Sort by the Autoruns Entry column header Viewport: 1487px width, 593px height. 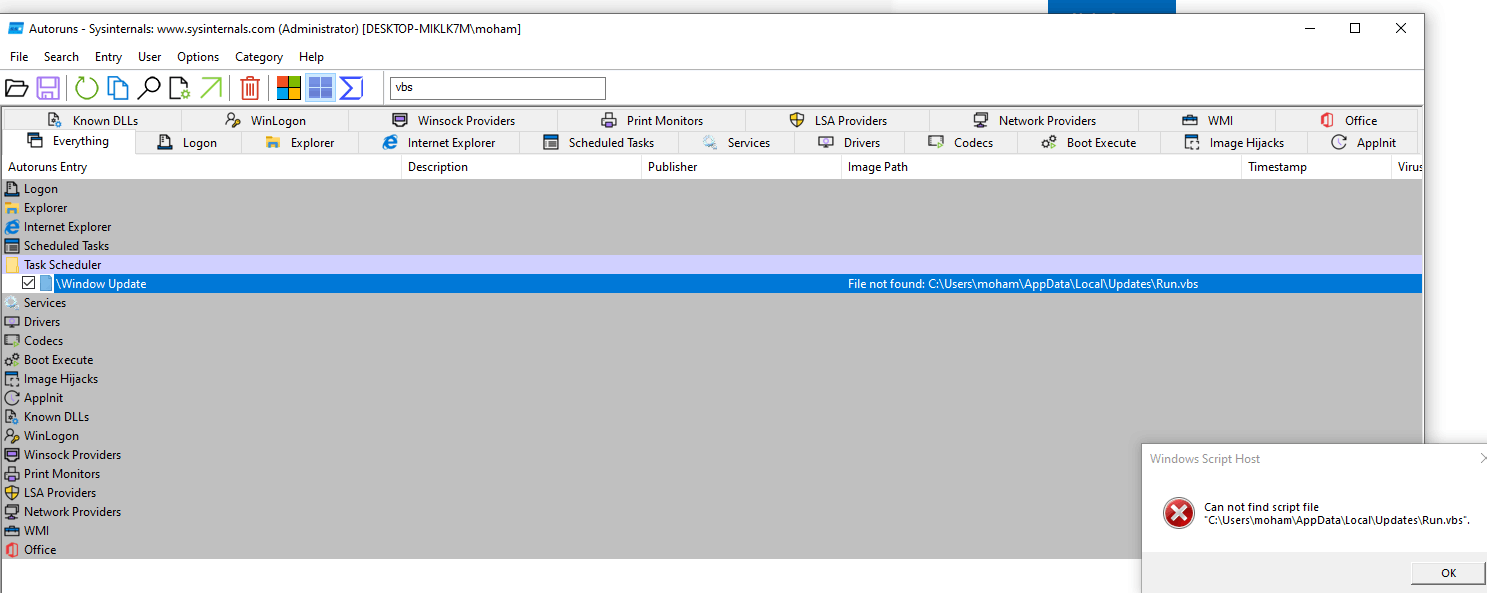pyautogui.click(x=202, y=167)
